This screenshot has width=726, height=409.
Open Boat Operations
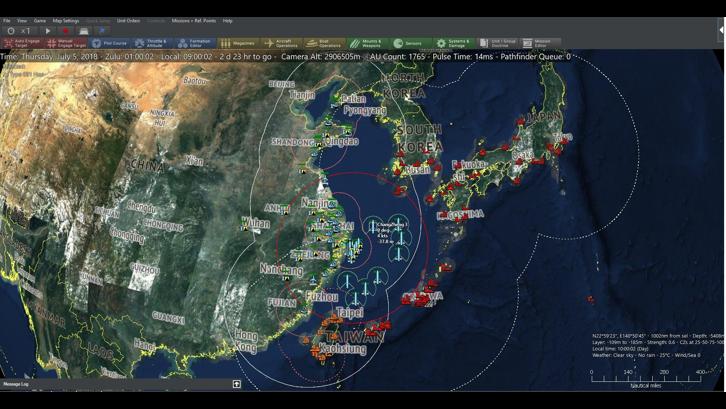tap(325, 44)
